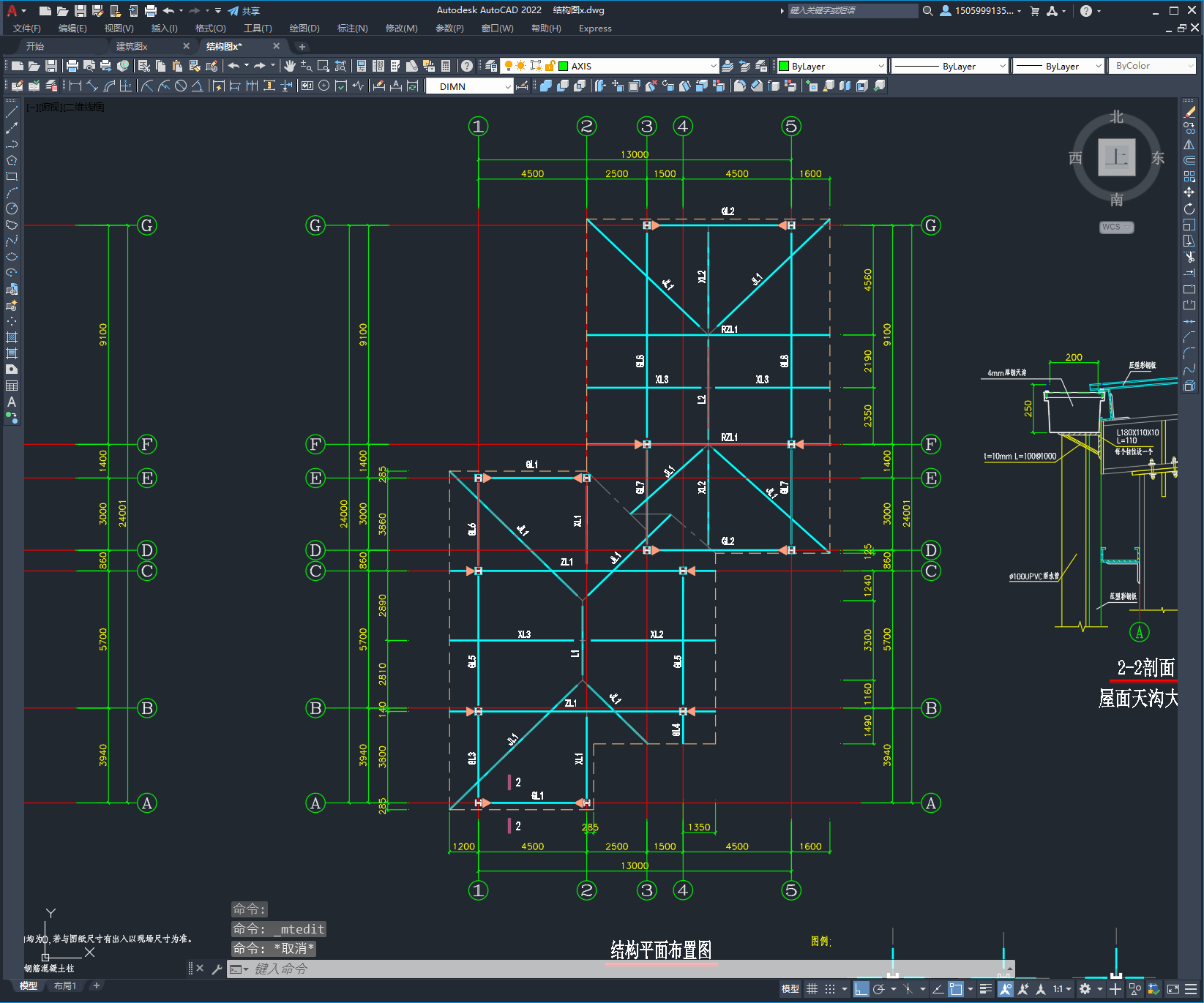
Task: Click the Plot (print) icon
Action: pos(72,66)
